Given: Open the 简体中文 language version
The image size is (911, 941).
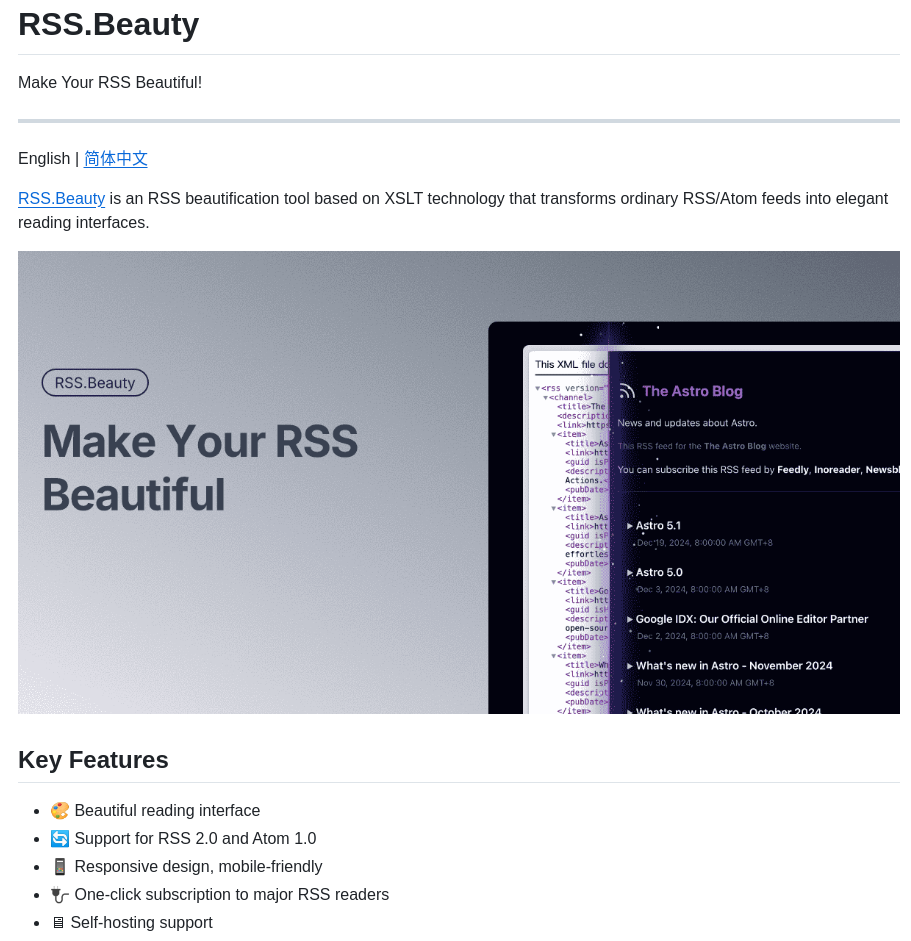Looking at the screenshot, I should pos(115,158).
